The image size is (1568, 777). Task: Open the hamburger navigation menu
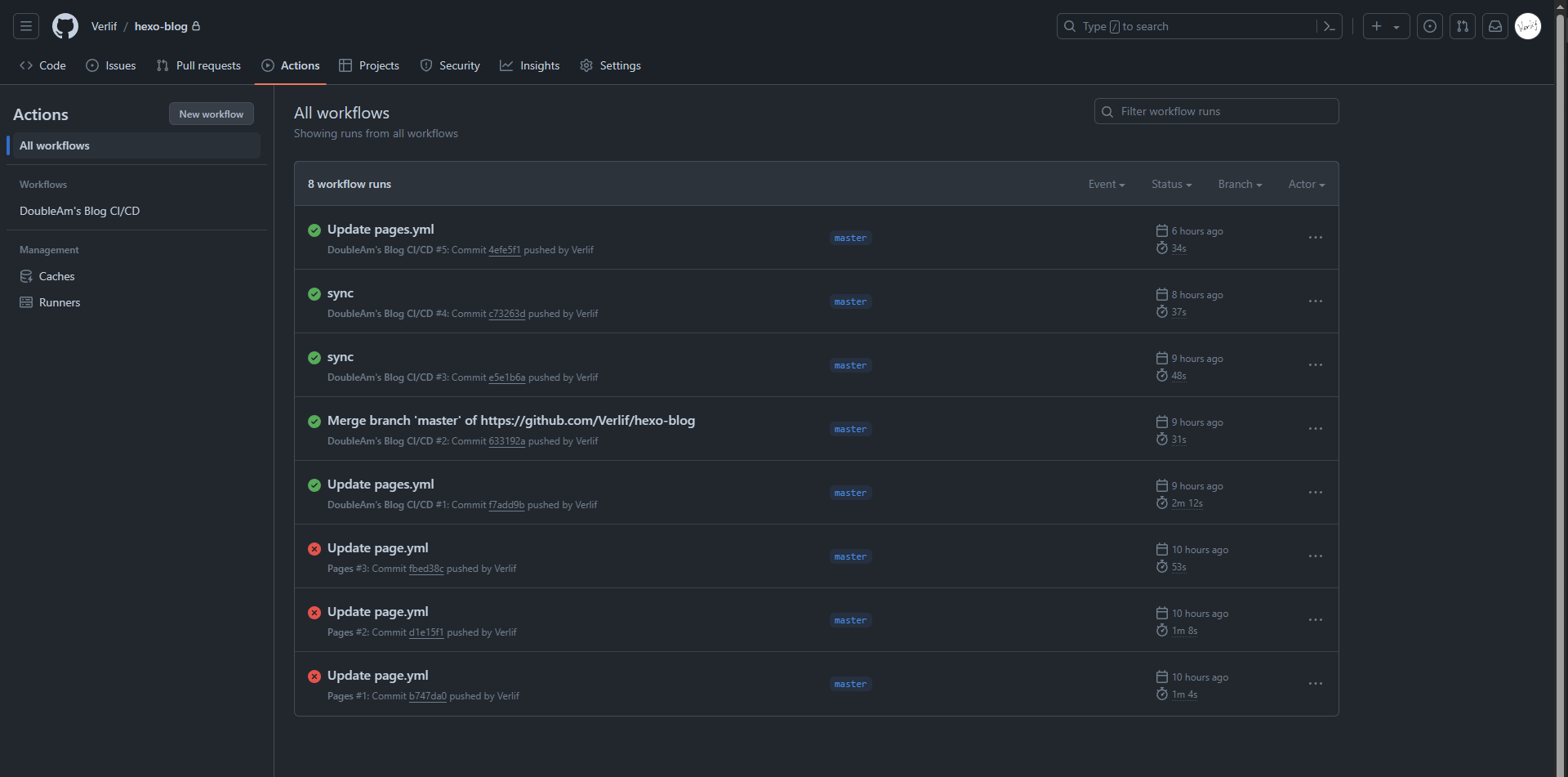pyautogui.click(x=26, y=26)
